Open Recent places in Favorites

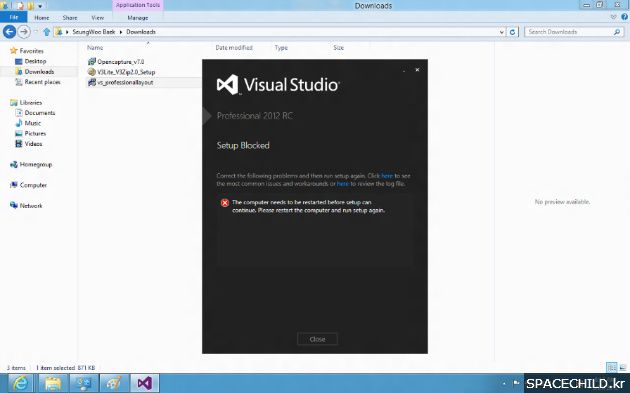click(42, 82)
